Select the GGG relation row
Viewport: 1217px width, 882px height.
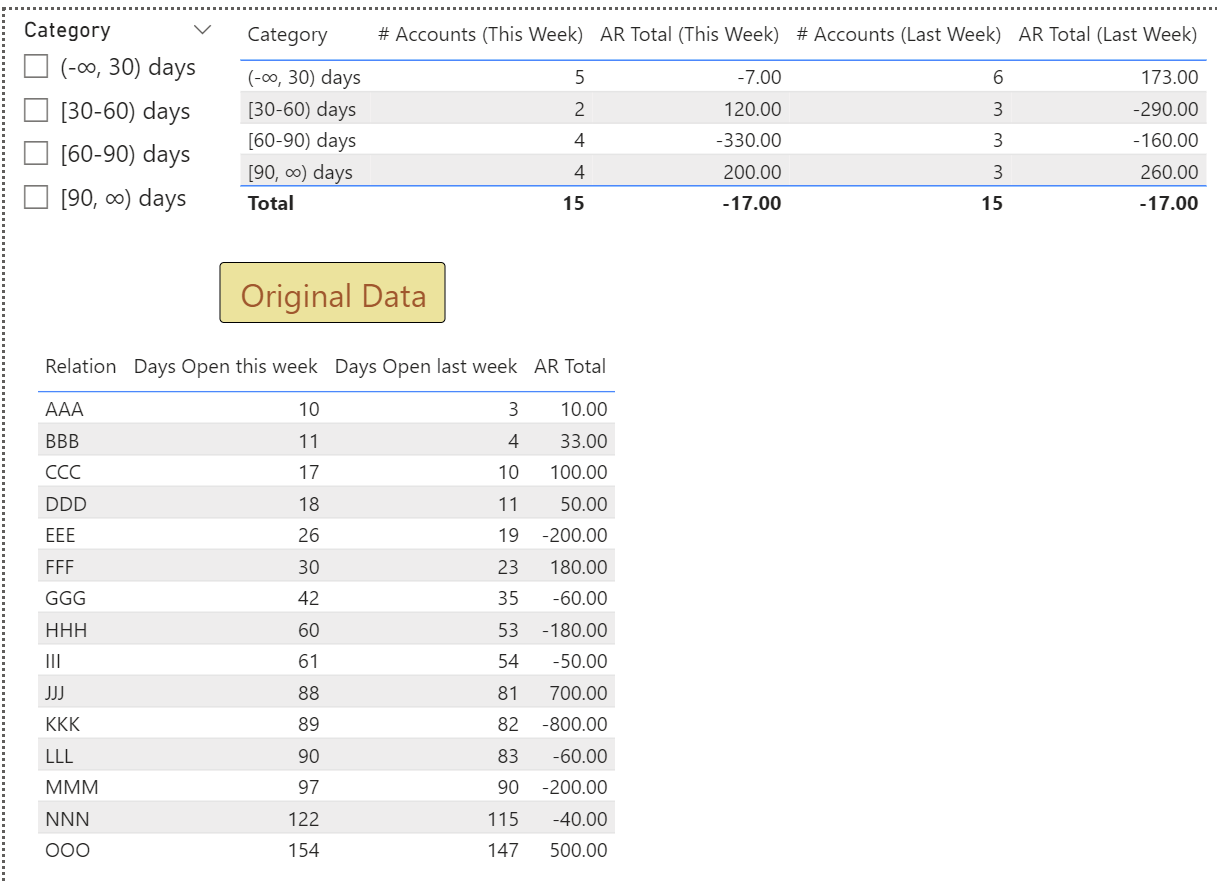click(327, 598)
